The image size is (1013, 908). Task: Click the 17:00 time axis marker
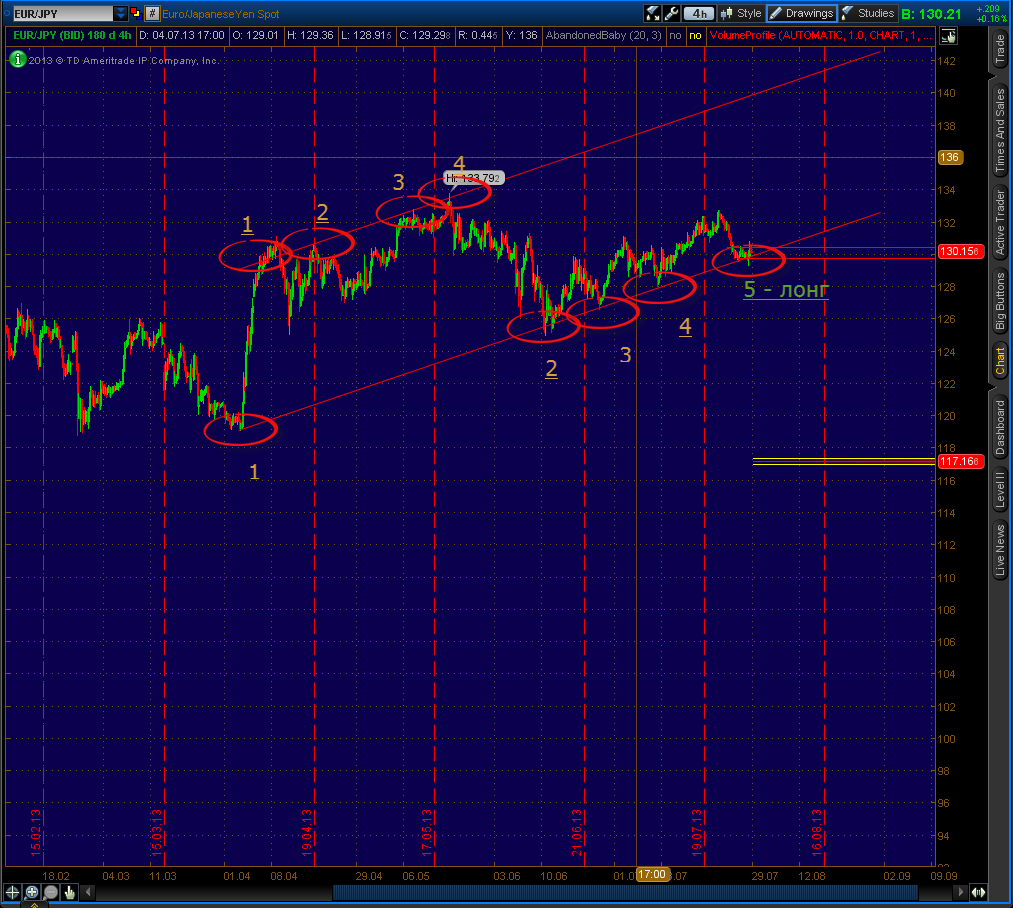(651, 874)
